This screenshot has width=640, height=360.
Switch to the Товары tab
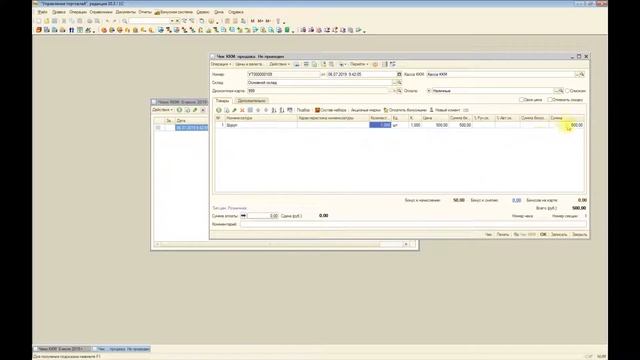pos(222,100)
